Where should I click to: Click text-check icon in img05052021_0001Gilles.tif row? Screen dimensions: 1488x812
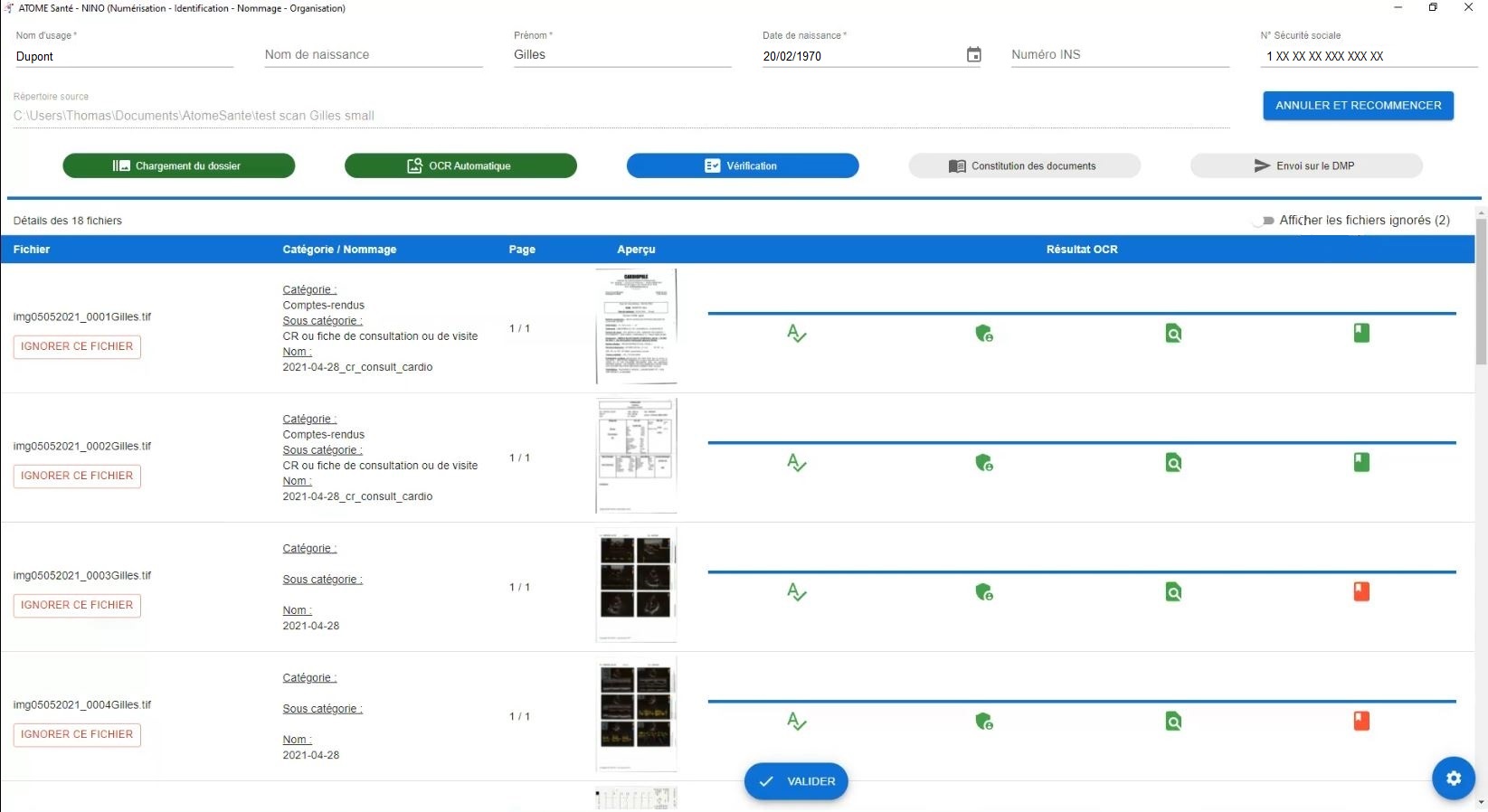click(796, 334)
